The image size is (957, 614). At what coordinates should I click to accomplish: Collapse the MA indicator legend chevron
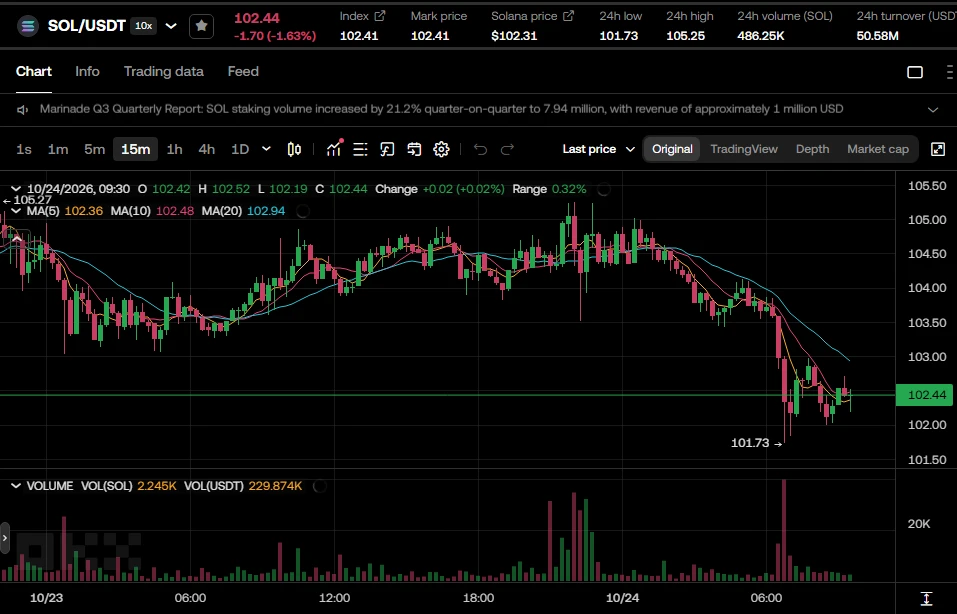tap(16, 211)
